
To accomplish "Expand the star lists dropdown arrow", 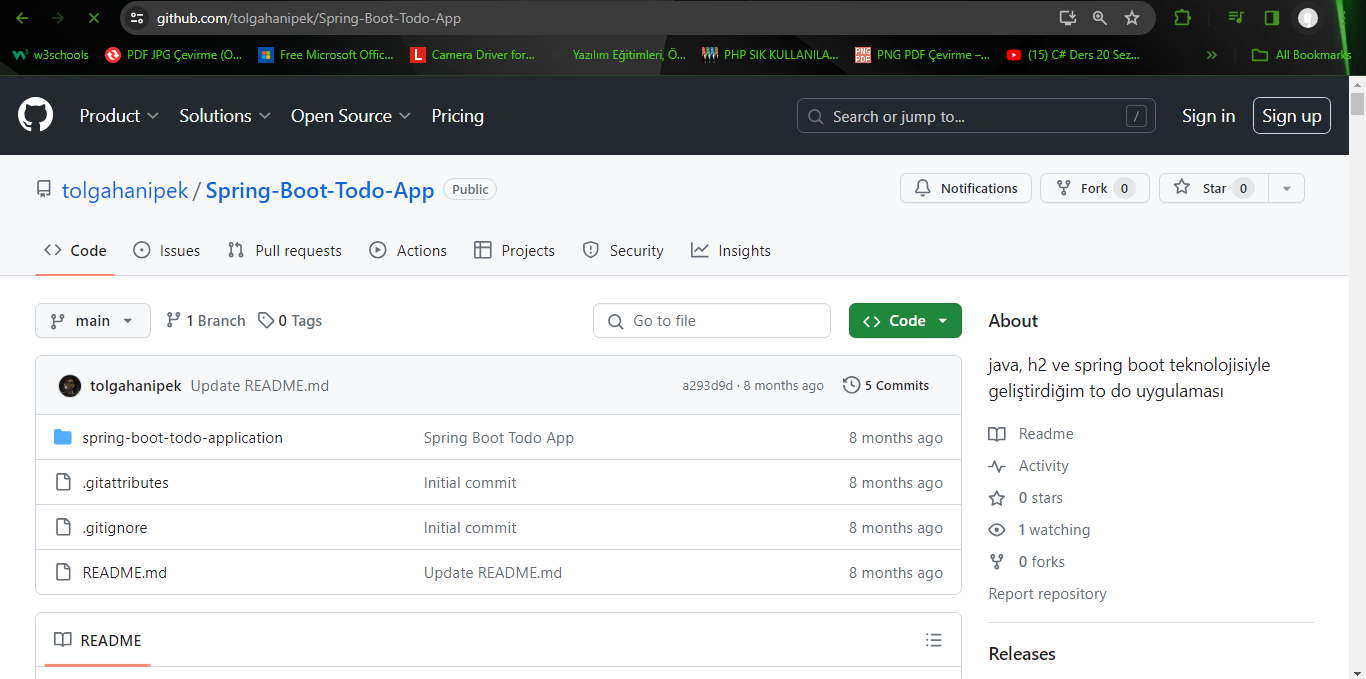I will pyautogui.click(x=1286, y=188).
